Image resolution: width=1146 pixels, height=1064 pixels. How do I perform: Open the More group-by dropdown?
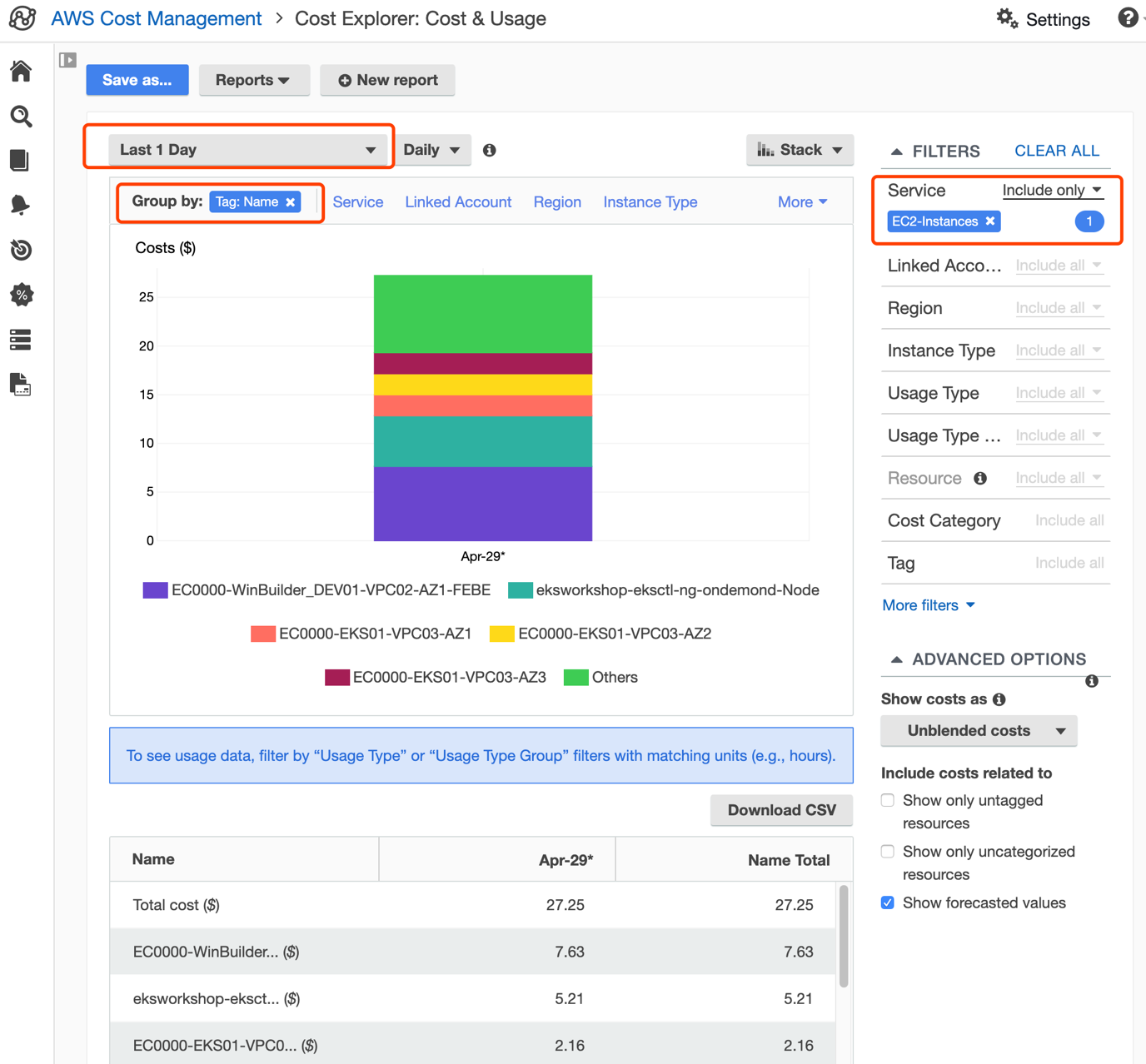coord(803,202)
